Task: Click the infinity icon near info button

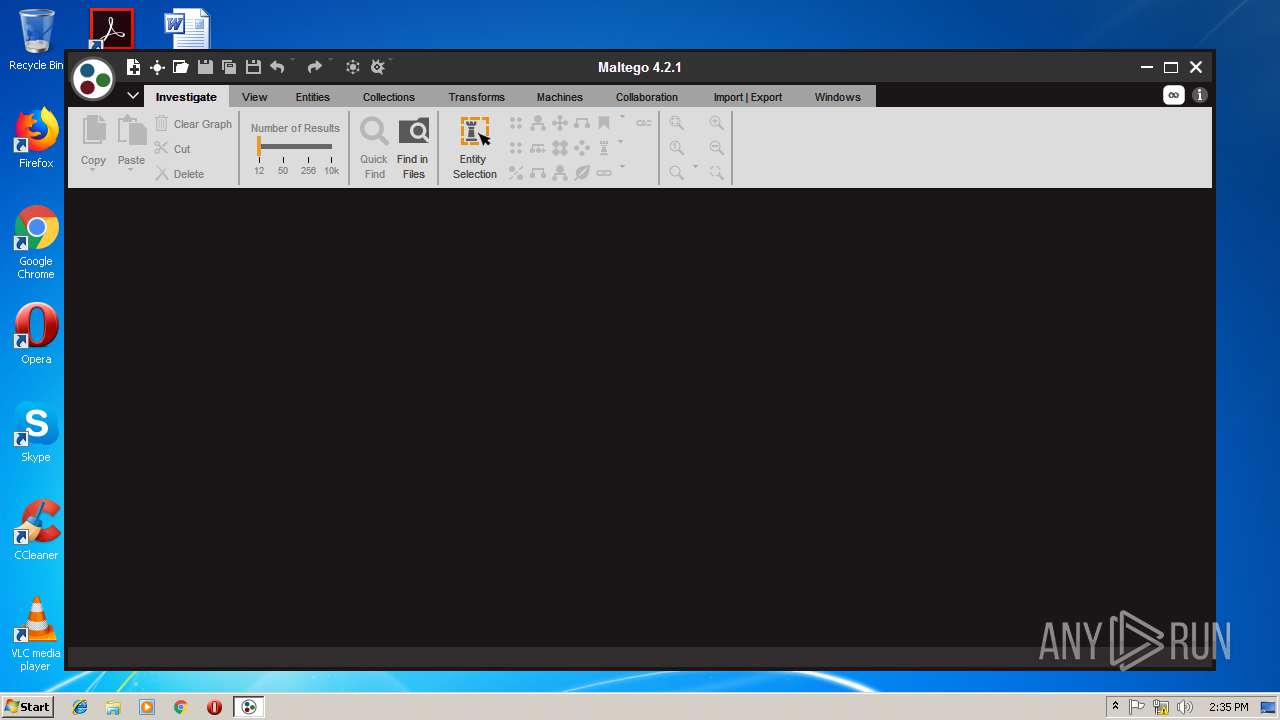Action: coord(1174,95)
